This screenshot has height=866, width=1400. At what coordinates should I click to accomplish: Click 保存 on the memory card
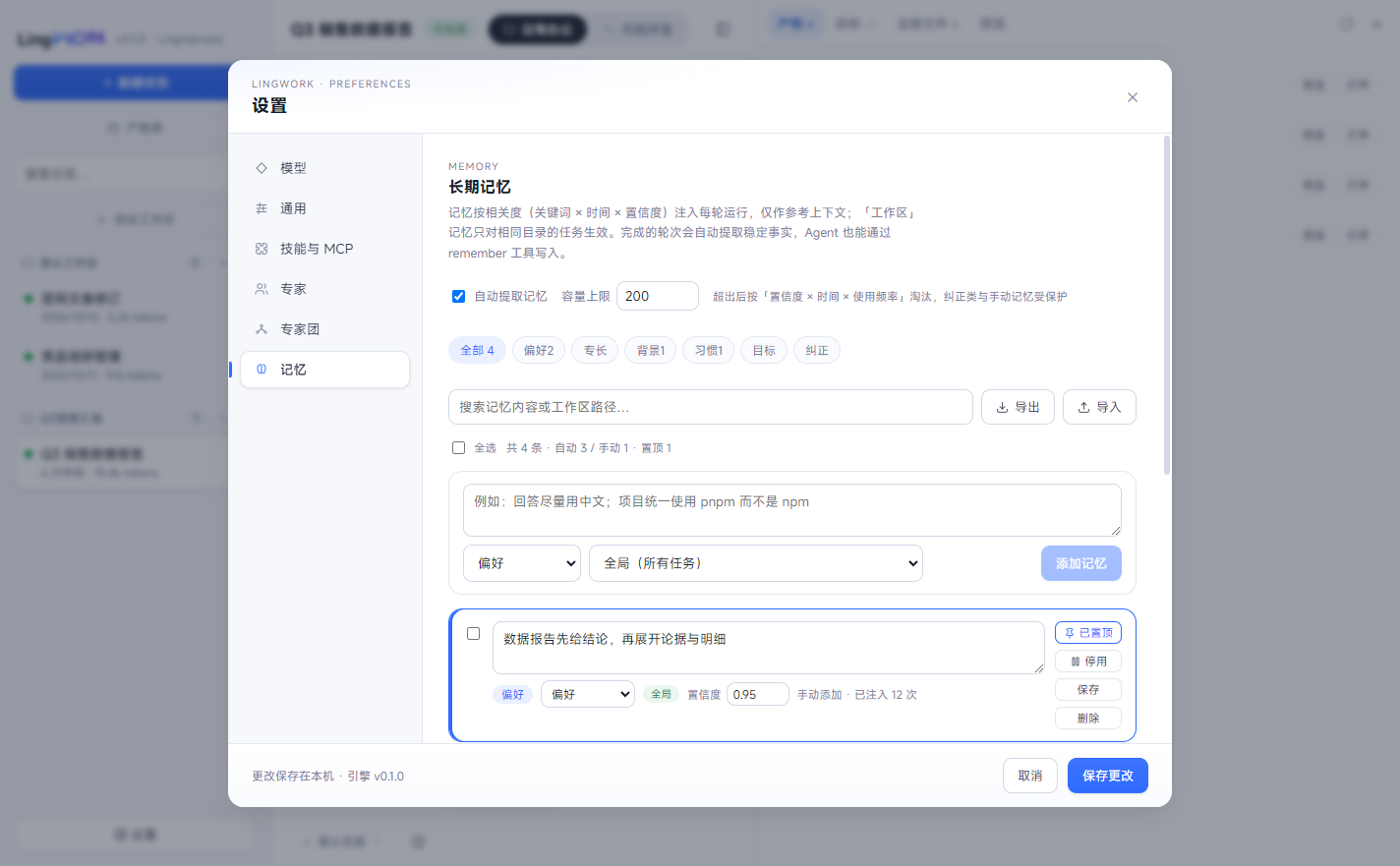coord(1088,690)
